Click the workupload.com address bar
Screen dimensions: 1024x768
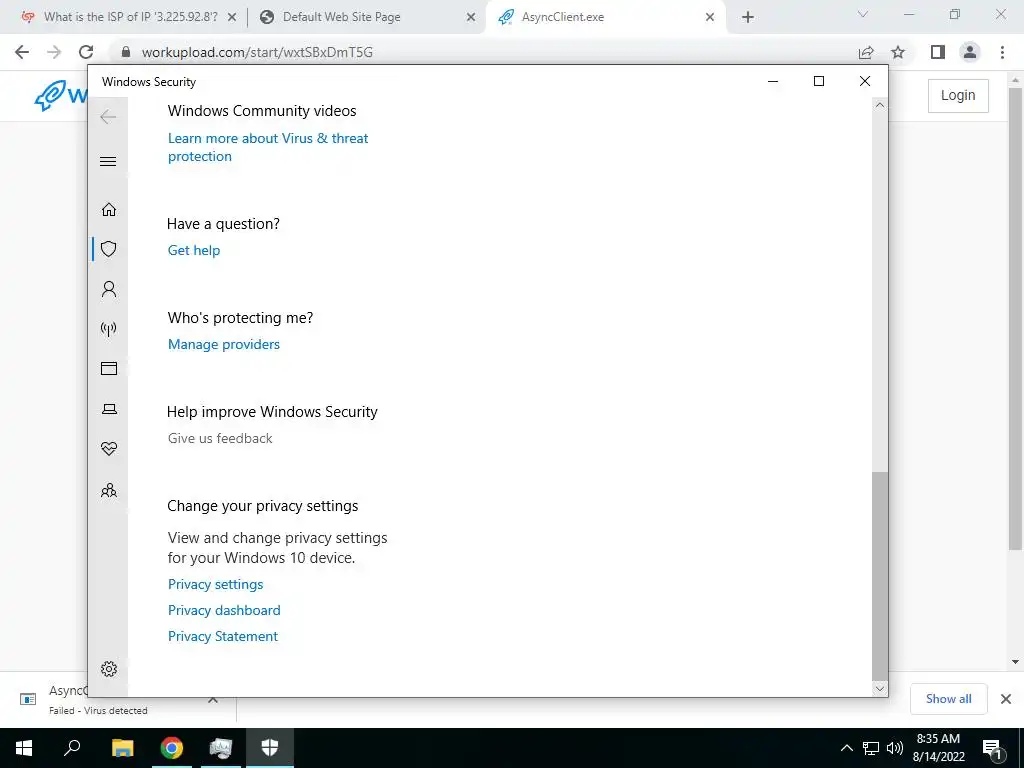(483, 52)
